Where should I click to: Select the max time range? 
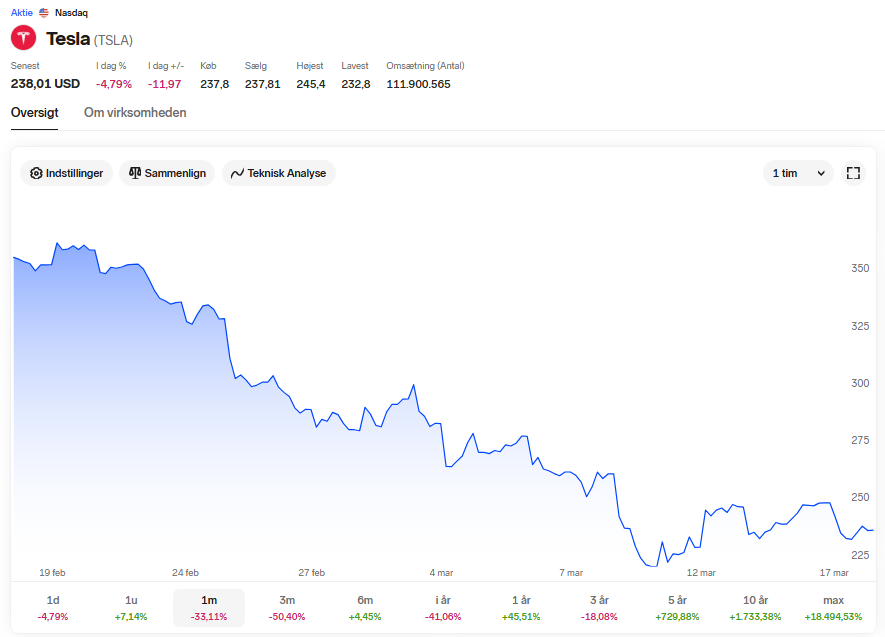[x=833, y=608]
